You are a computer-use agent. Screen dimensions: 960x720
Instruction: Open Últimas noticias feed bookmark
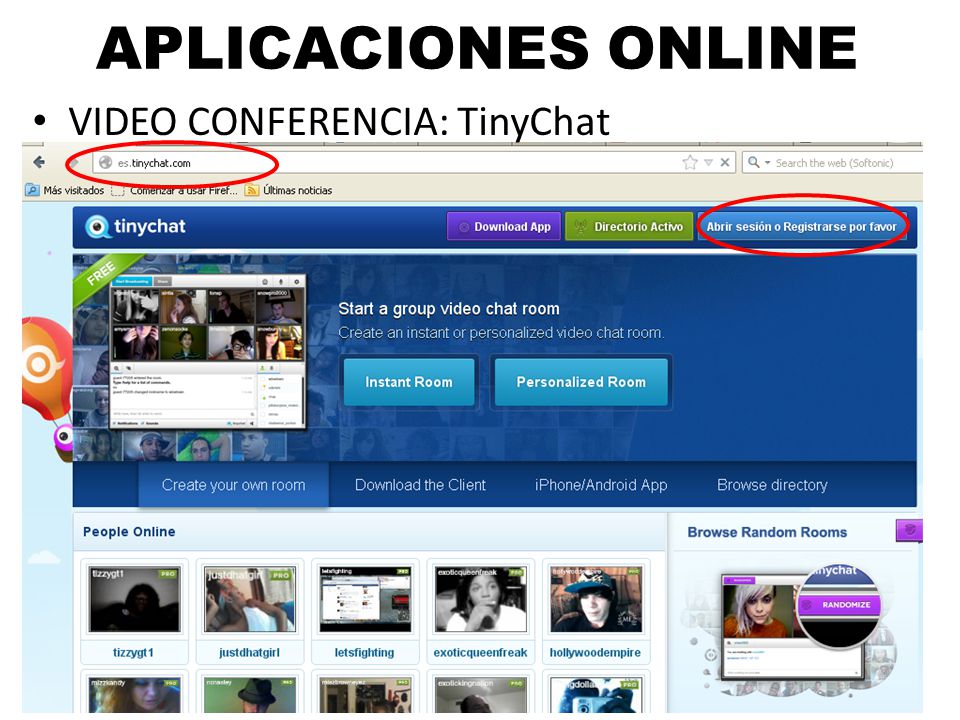[288, 190]
